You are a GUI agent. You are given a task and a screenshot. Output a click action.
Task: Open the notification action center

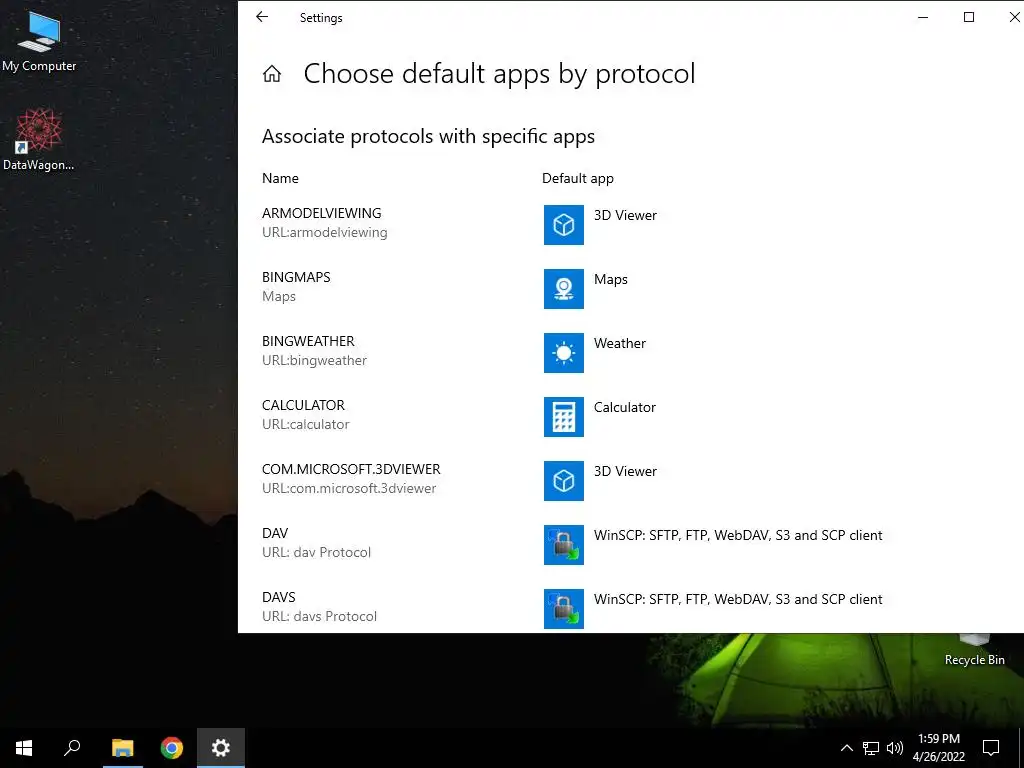coord(991,748)
